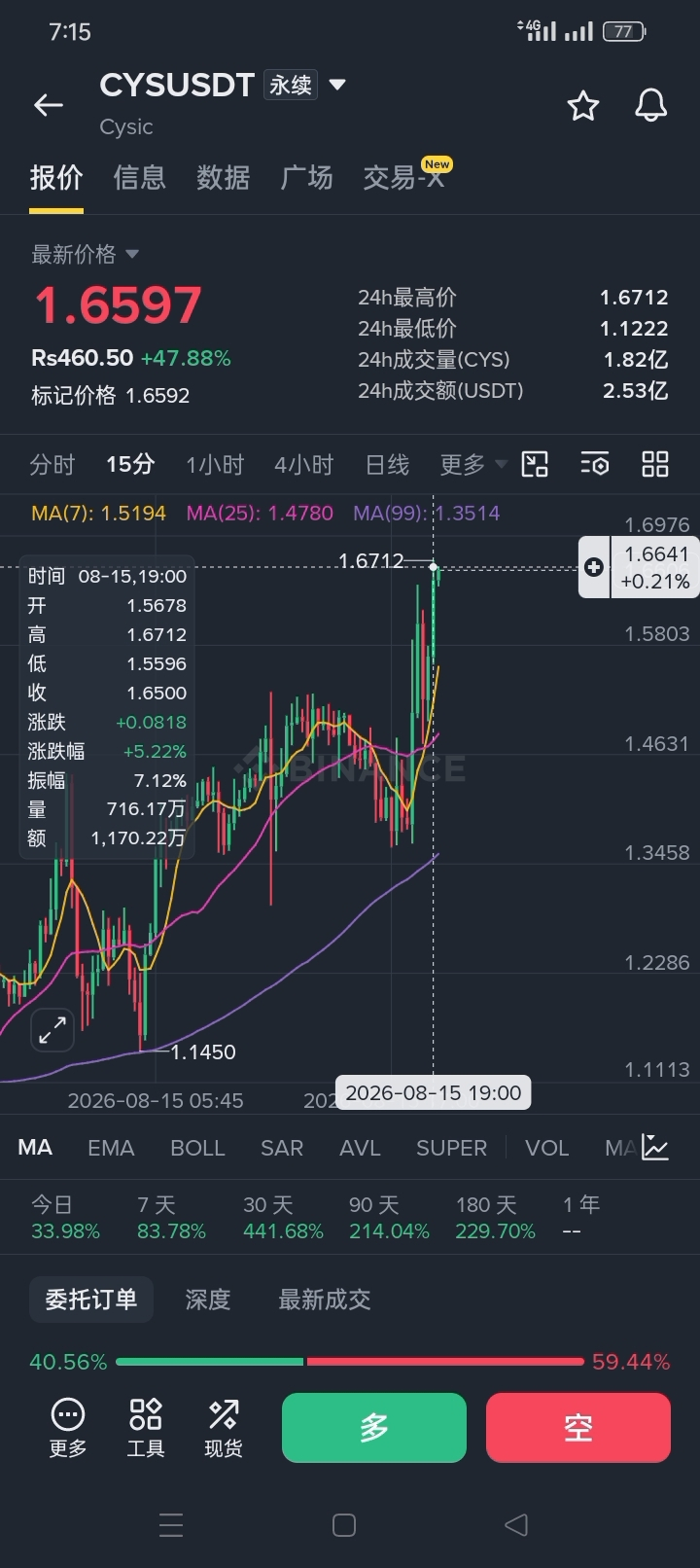Tap the crosshair plus price marker
Viewport: 700px width, 1568px height.
click(x=594, y=567)
